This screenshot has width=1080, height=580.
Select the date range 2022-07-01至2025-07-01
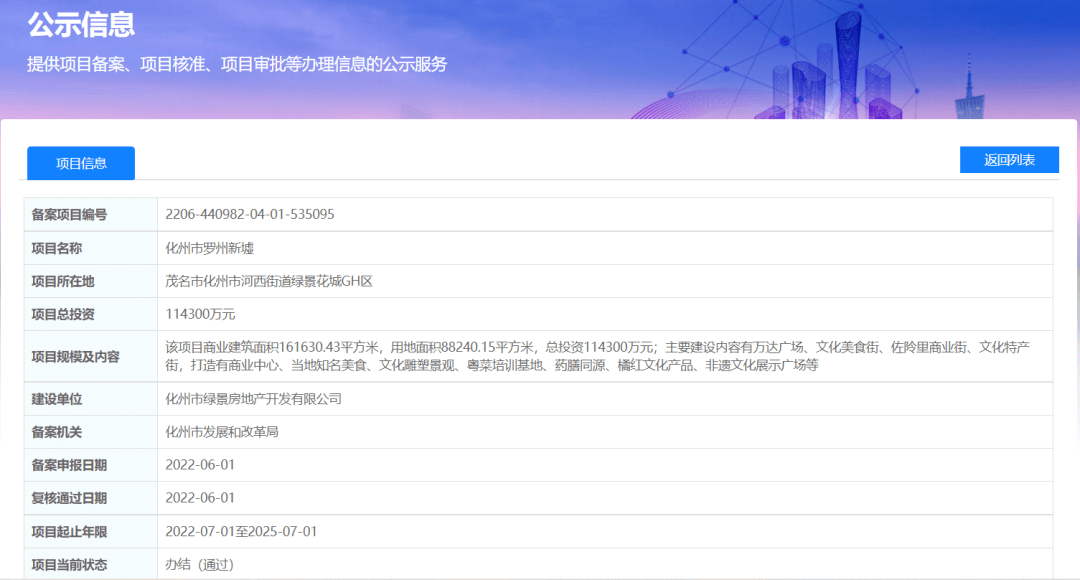(x=244, y=531)
